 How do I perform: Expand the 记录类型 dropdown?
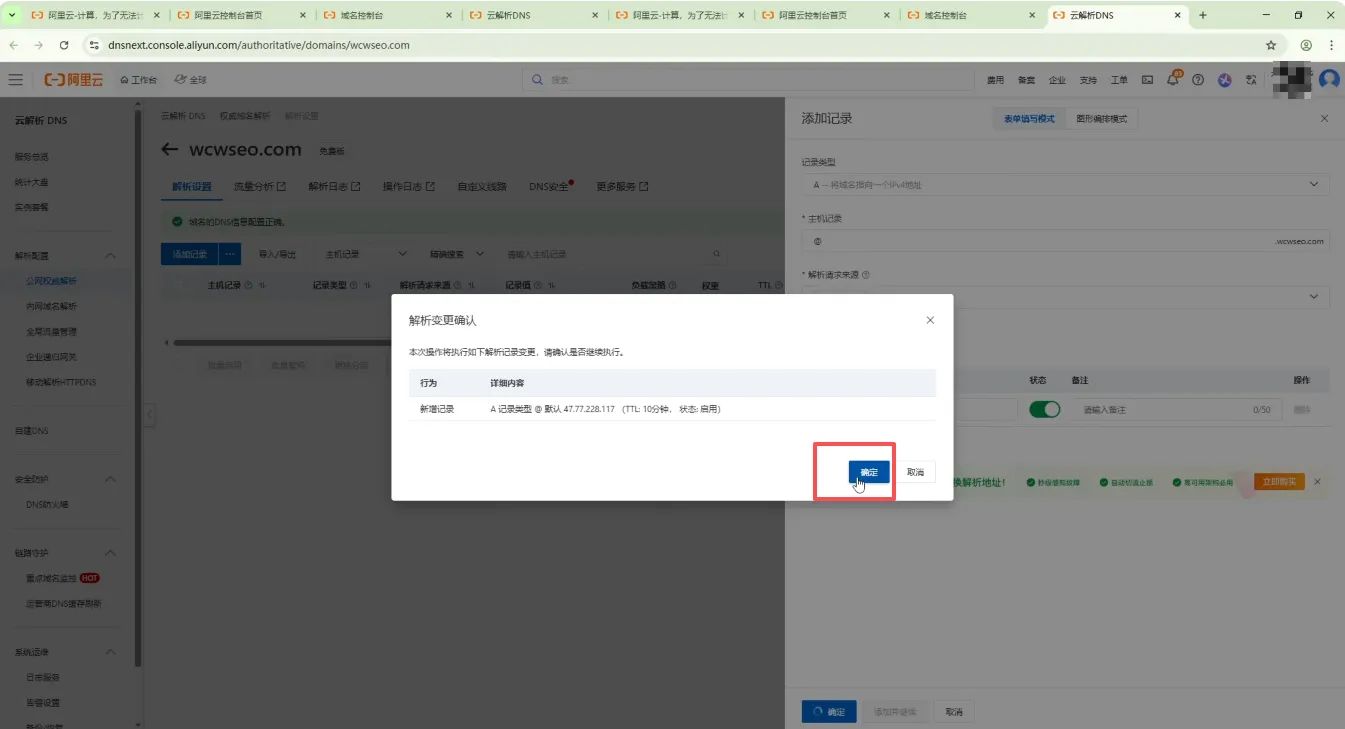1065,185
